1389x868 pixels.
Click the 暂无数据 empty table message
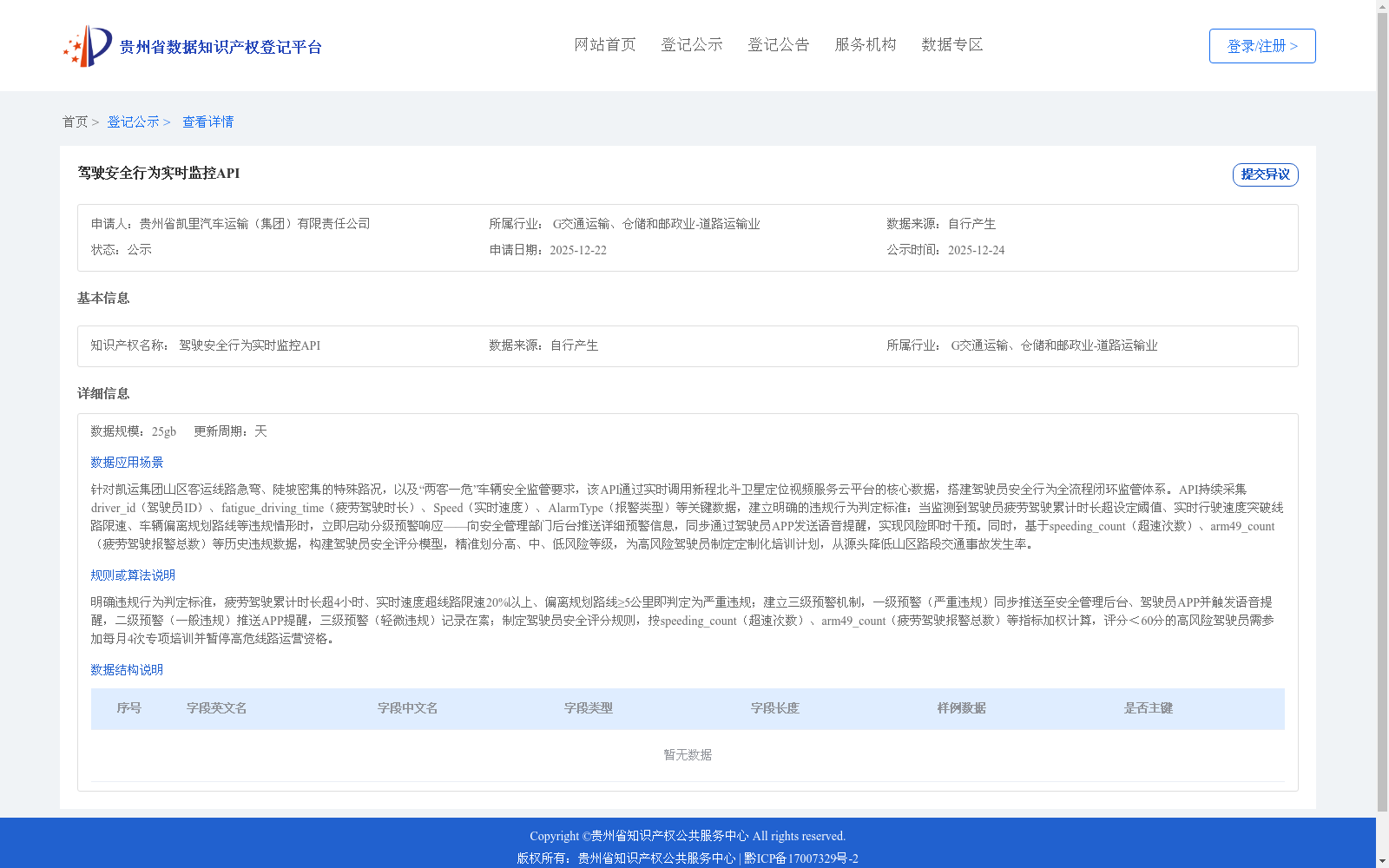point(688,755)
